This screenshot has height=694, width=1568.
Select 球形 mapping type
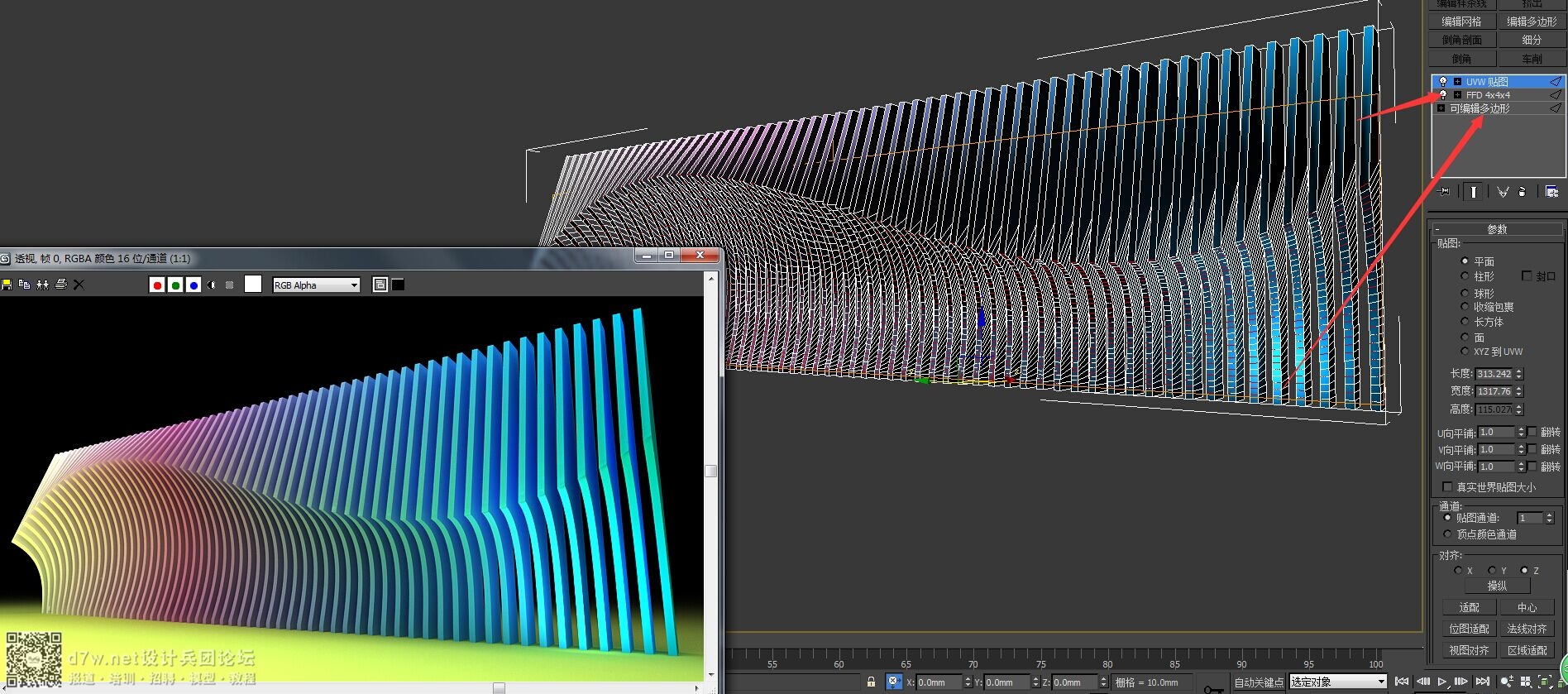1465,294
